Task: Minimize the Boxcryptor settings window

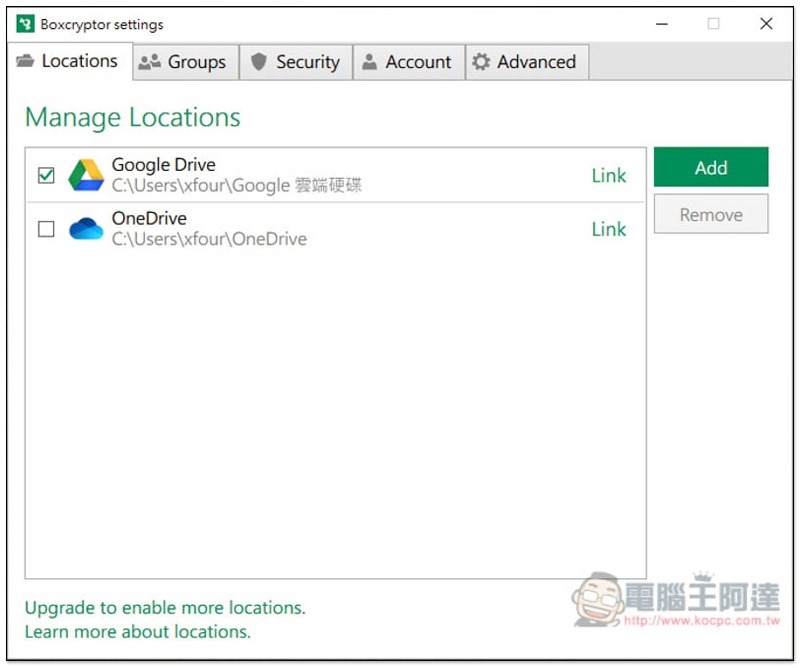Action: point(660,24)
